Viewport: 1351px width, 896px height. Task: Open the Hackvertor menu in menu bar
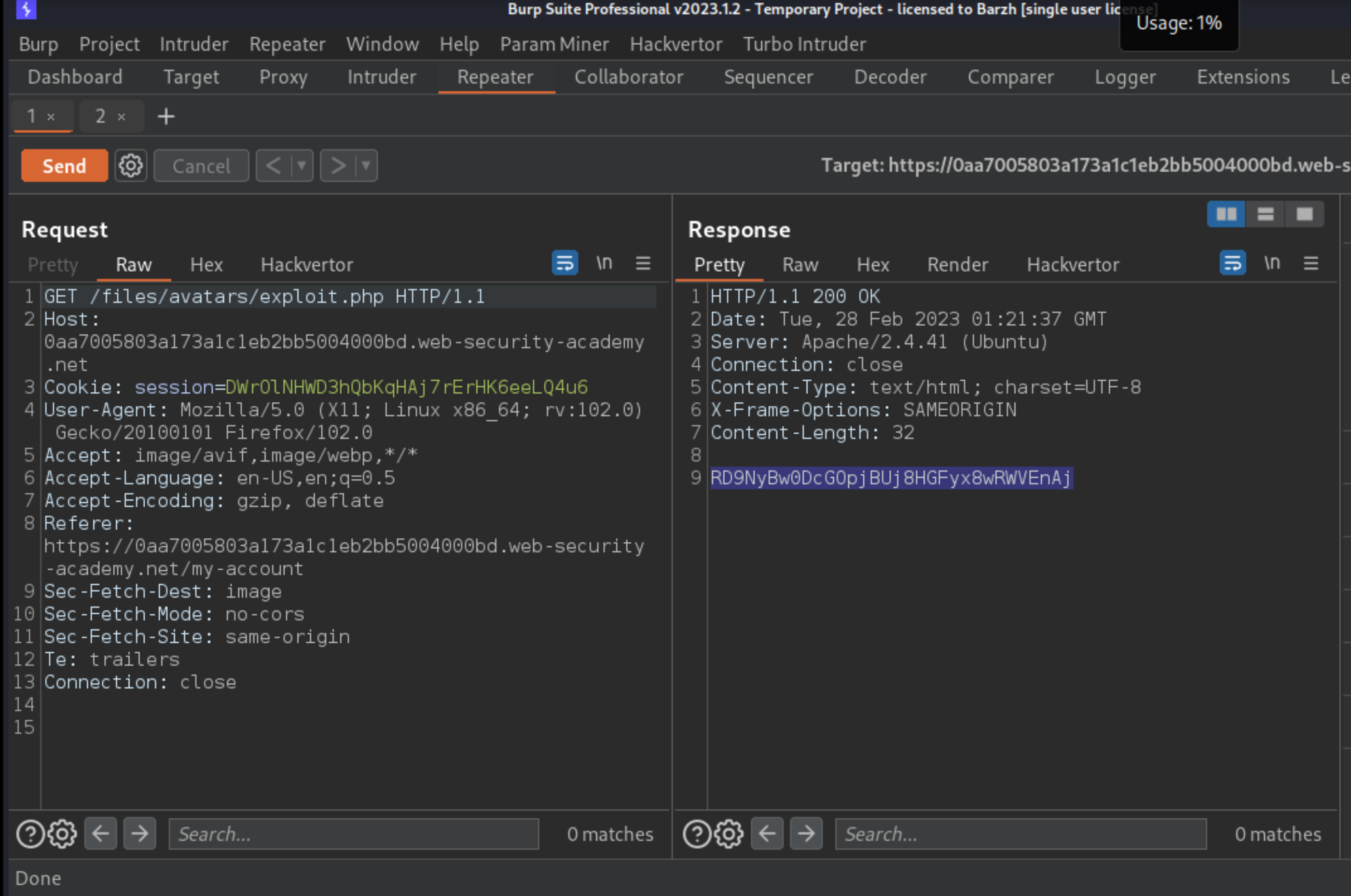(676, 44)
